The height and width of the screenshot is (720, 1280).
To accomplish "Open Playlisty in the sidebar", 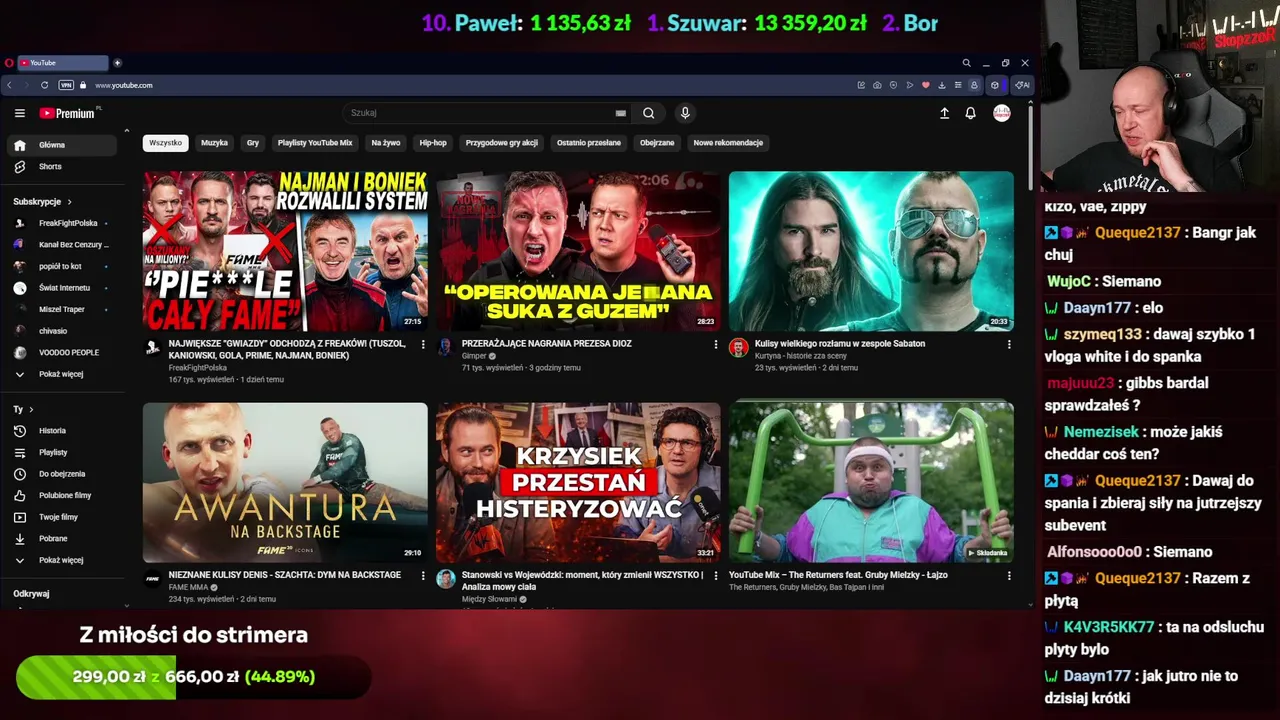I will tap(64, 452).
